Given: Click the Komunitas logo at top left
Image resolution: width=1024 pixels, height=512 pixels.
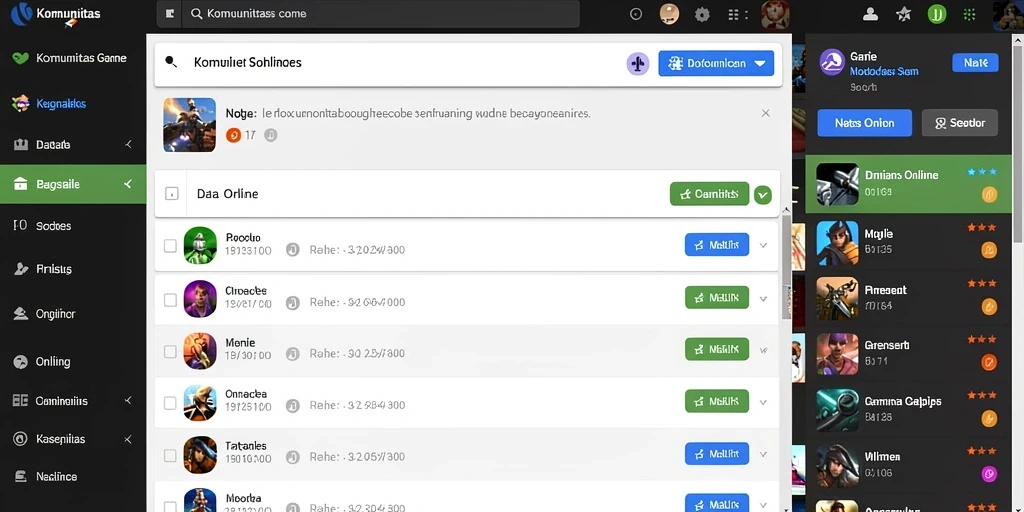Looking at the screenshot, I should pos(22,13).
